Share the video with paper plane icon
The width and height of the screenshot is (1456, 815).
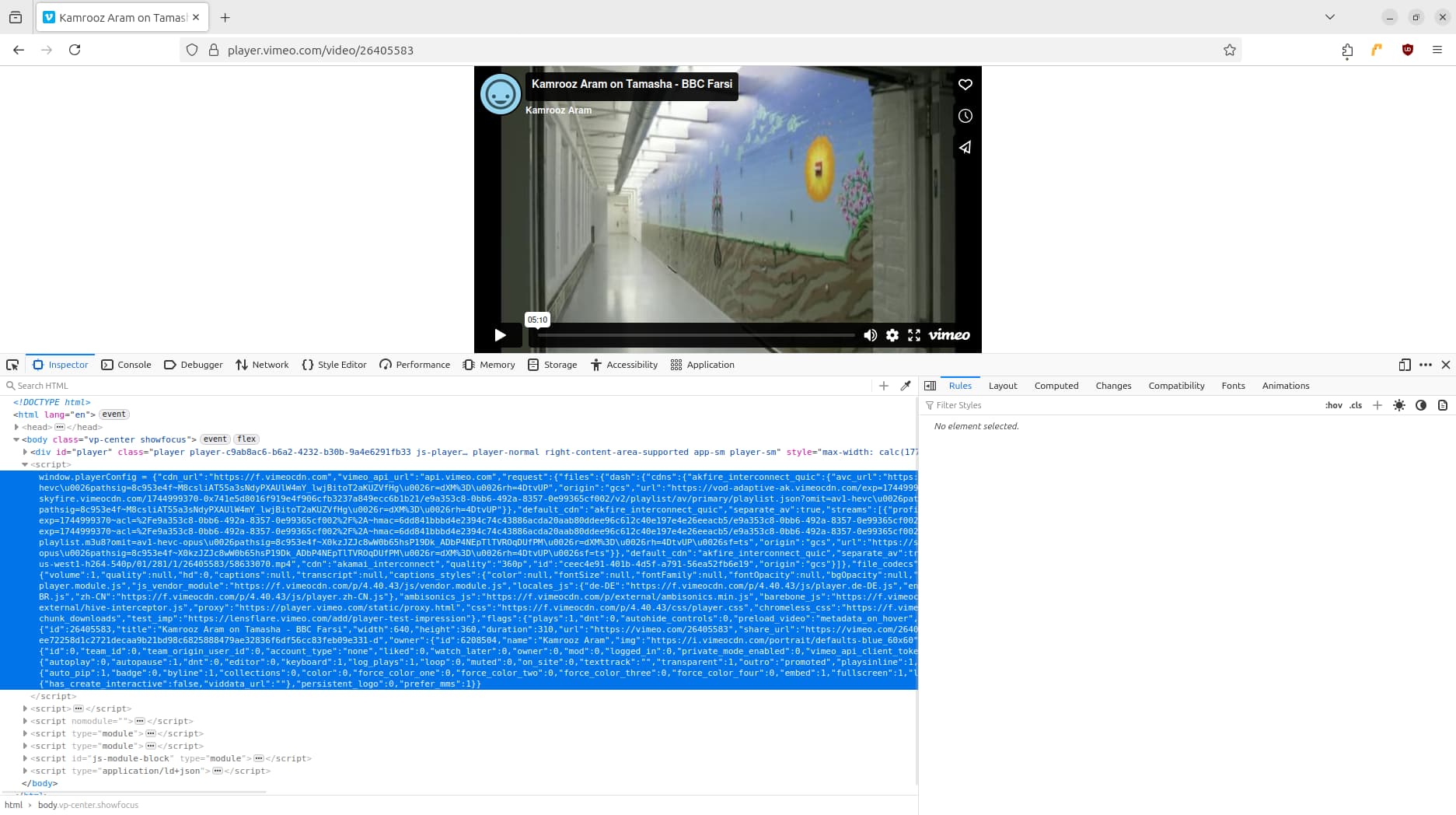click(965, 147)
